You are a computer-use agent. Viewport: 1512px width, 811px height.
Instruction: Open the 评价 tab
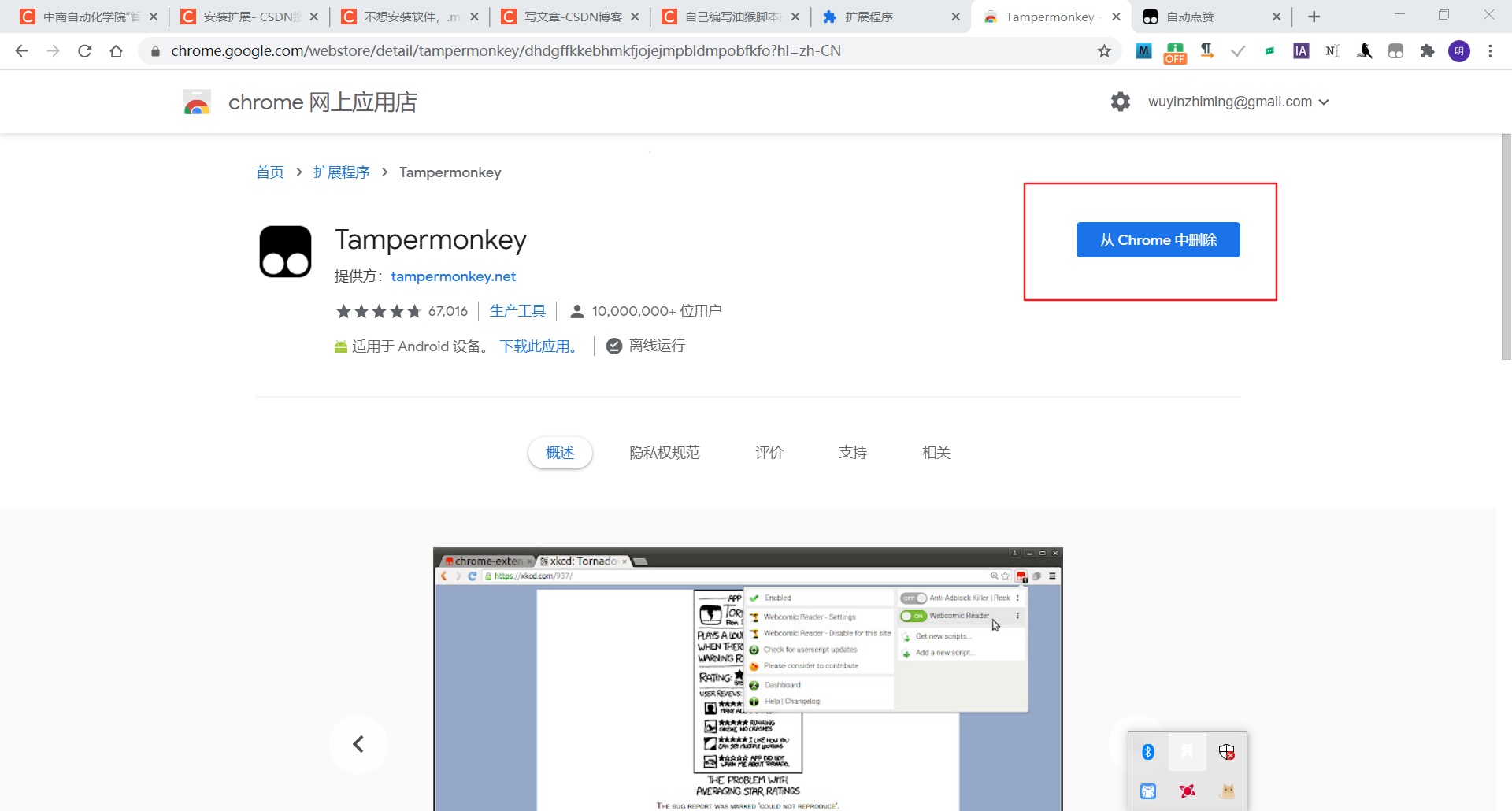click(x=769, y=453)
